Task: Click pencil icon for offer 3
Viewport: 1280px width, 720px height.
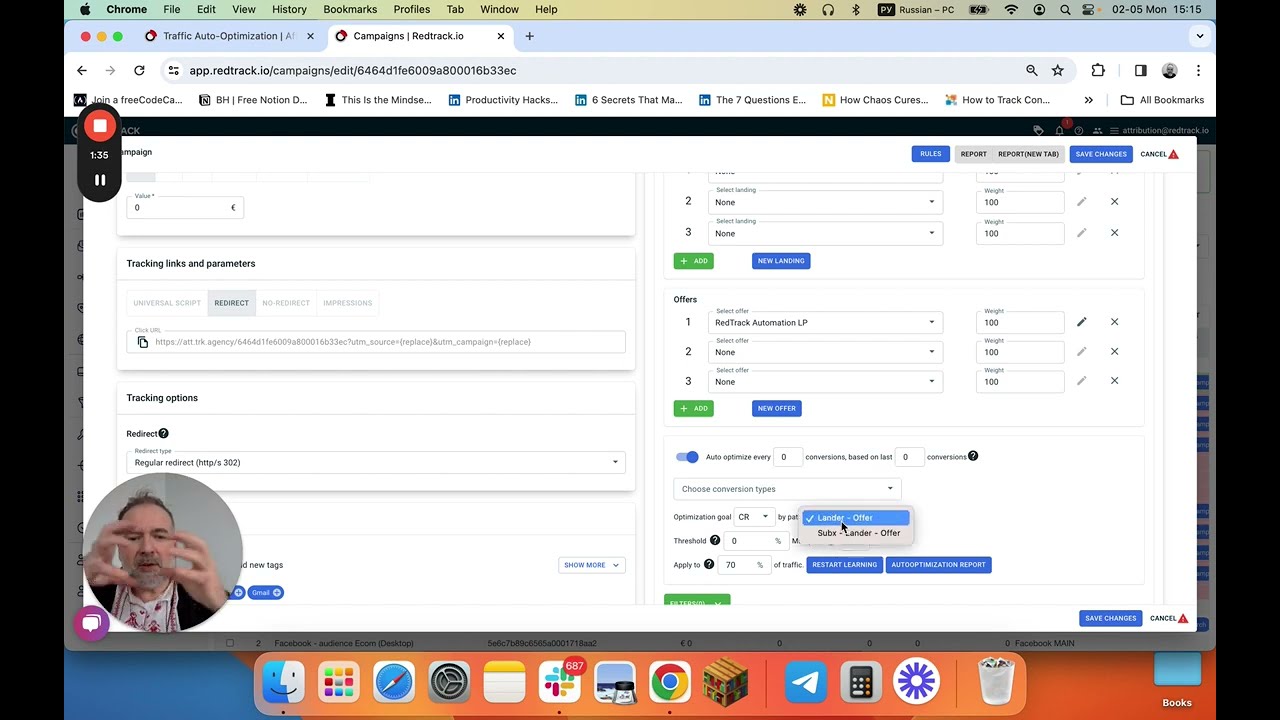Action: (x=1081, y=381)
